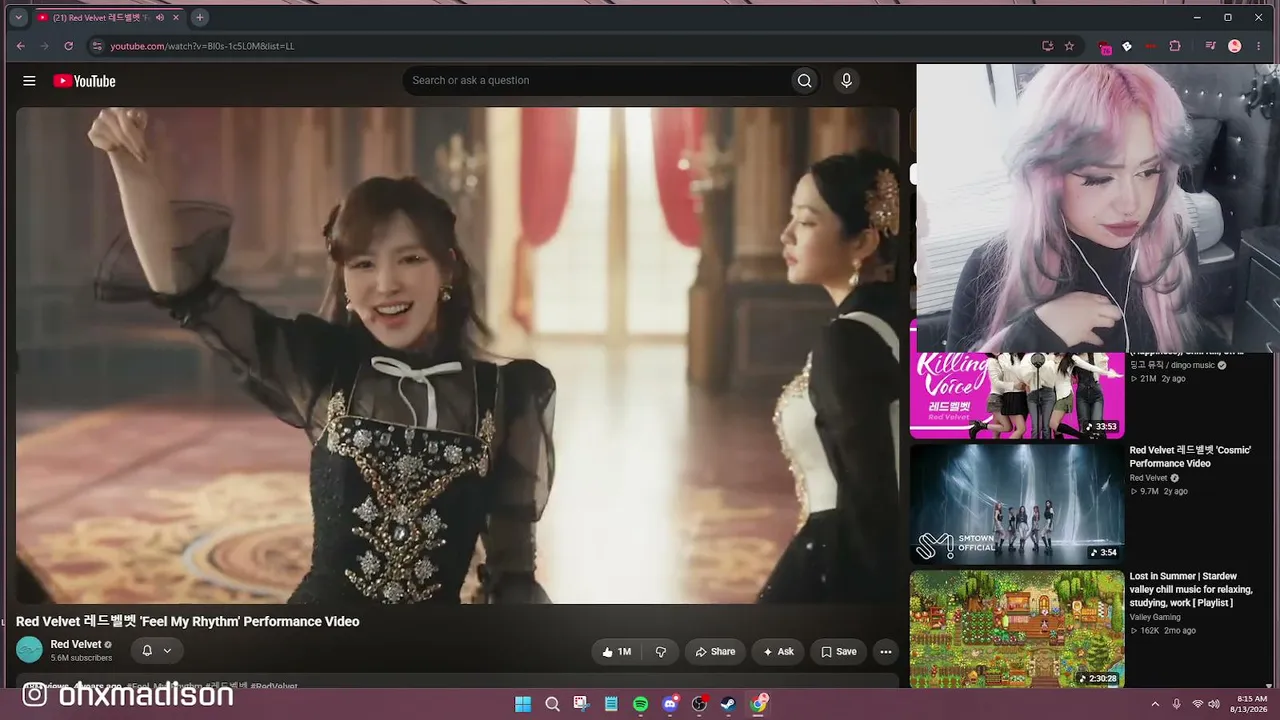1280x720 pixels.
Task: Like the video with the 1M thumbs-up
Action: [x=616, y=652]
